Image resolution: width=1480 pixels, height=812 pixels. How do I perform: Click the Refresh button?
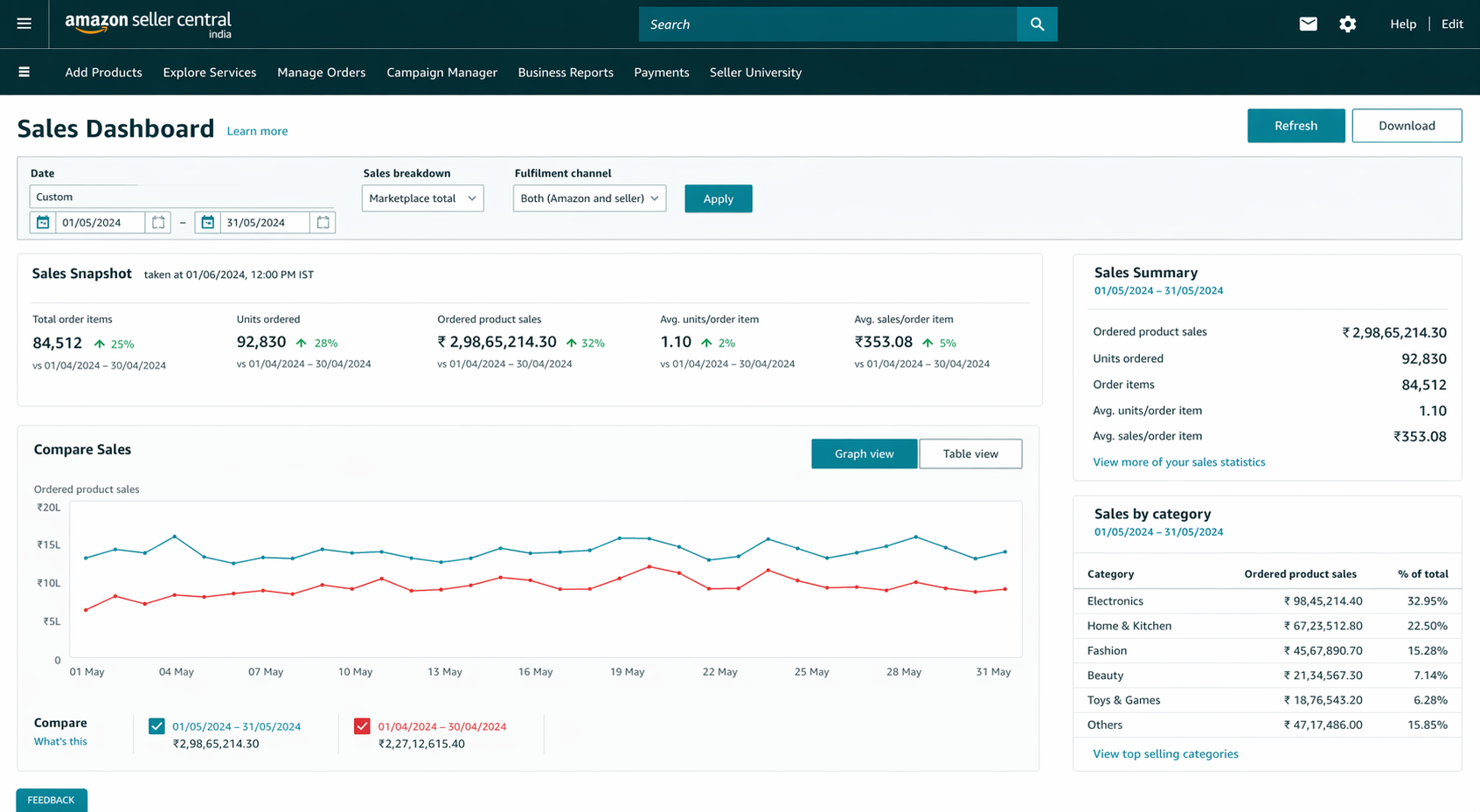tap(1296, 126)
